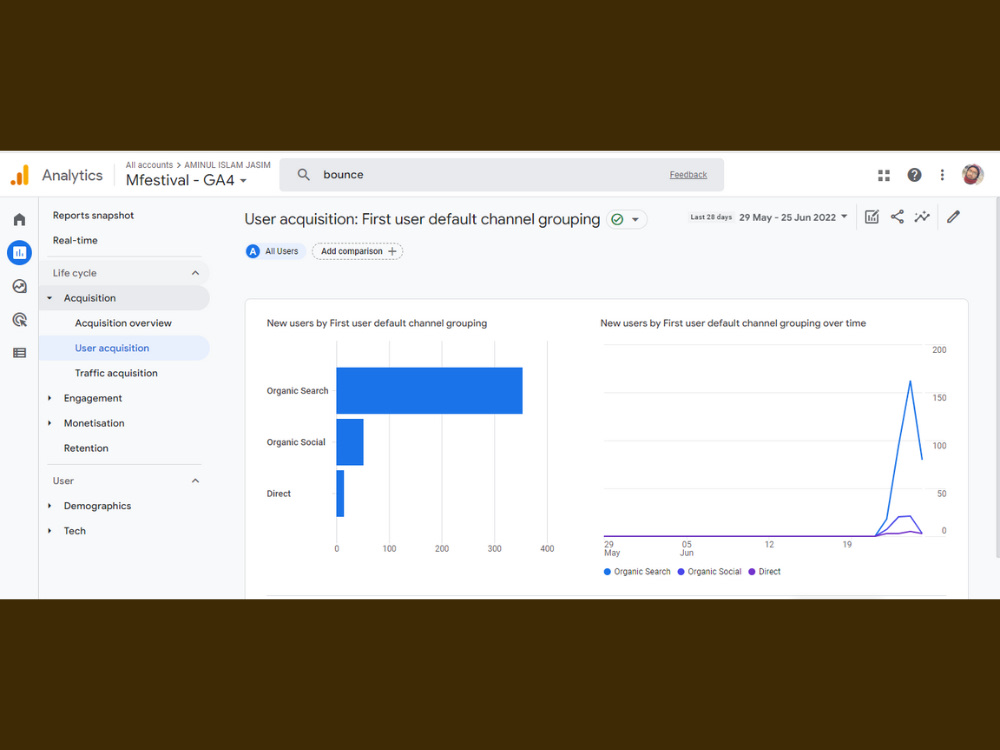Click the search field containing bounce
The height and width of the screenshot is (750, 1000).
tap(501, 175)
